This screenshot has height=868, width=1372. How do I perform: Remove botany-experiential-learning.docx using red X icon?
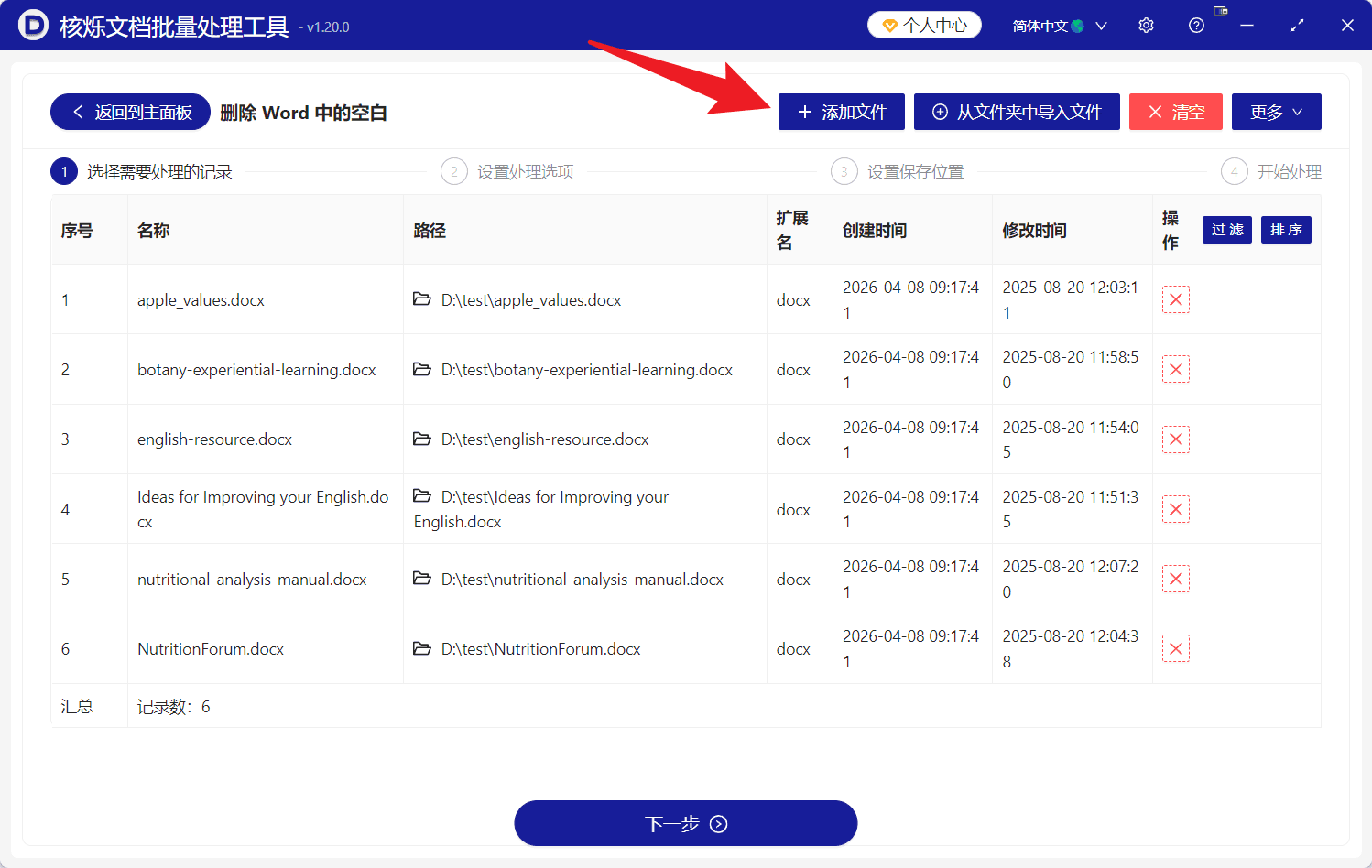point(1176,369)
